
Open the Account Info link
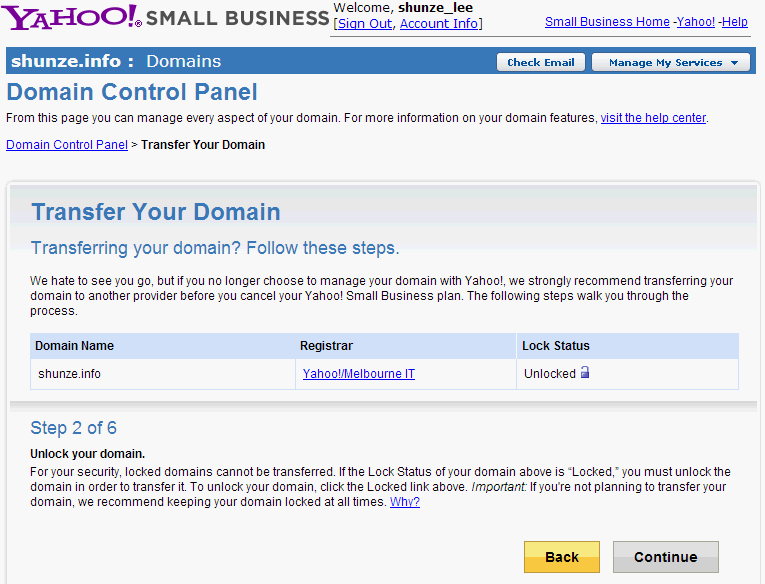coord(439,23)
